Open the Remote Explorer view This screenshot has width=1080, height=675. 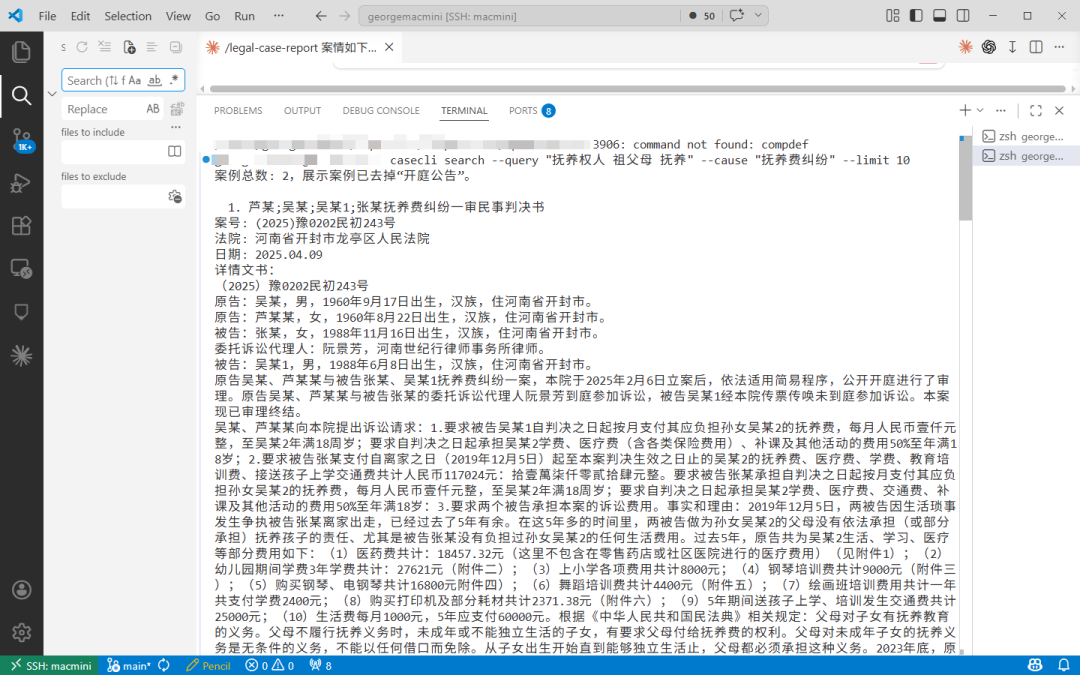pos(21,269)
